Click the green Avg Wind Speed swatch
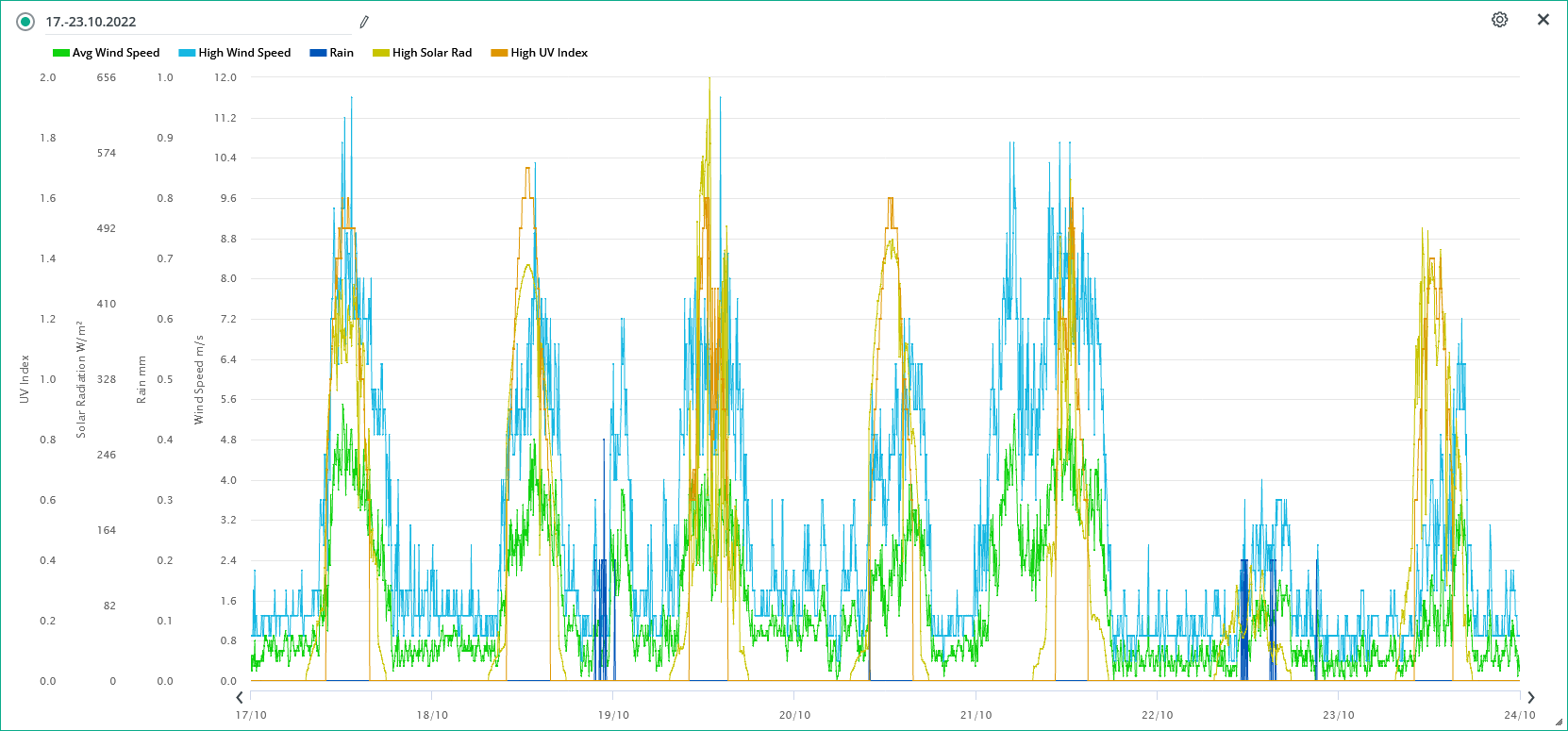The image size is (1568, 731). (x=61, y=53)
